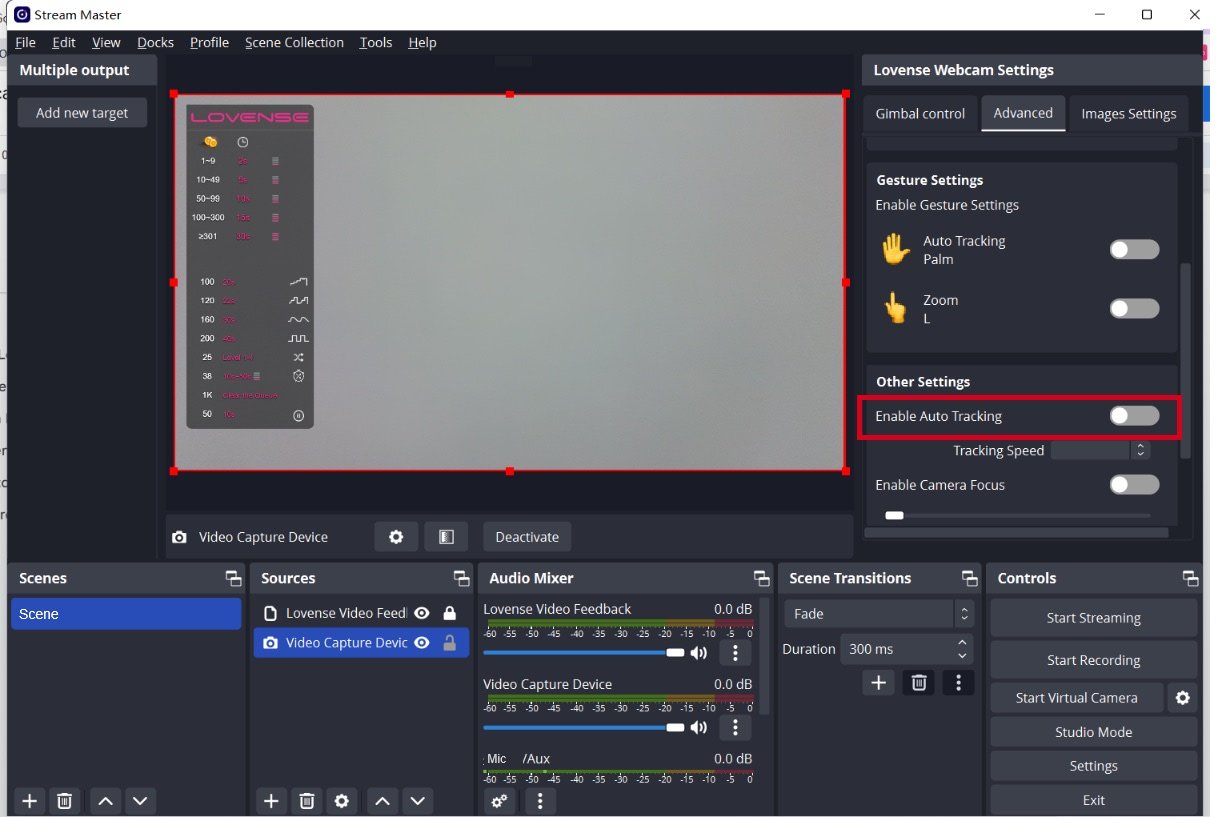Add a scene transition with plus button

[x=878, y=683]
